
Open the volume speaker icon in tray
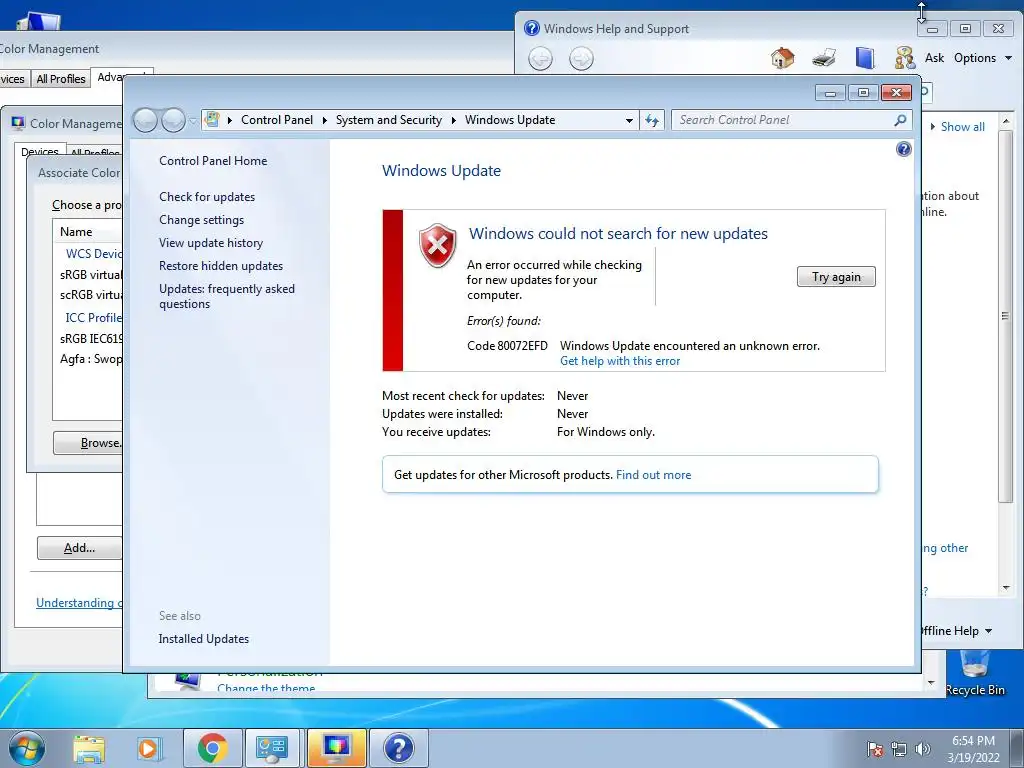click(x=923, y=749)
